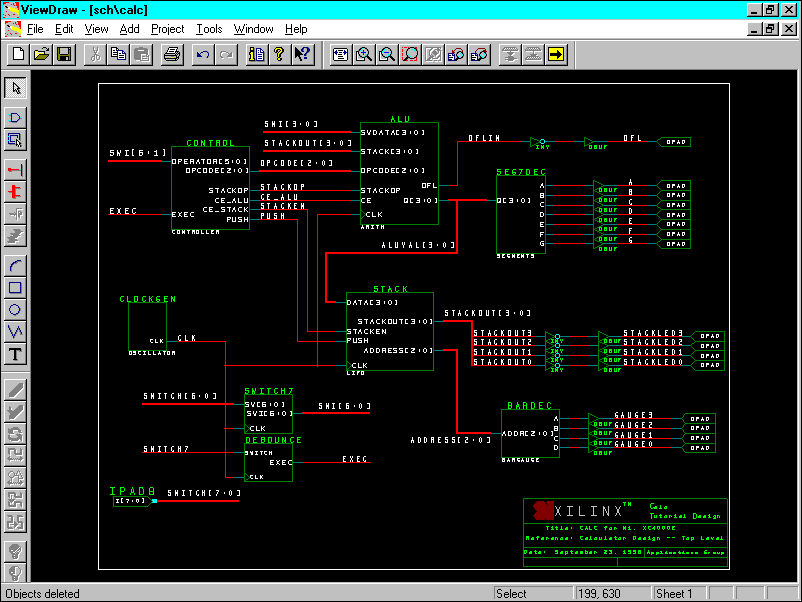
Task: Activate the red net wire tool
Action: pyautogui.click(x=15, y=169)
